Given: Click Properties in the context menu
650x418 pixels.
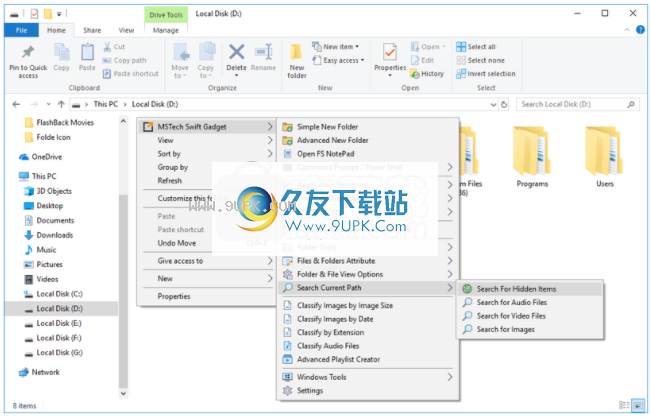Looking at the screenshot, I should point(207,296).
